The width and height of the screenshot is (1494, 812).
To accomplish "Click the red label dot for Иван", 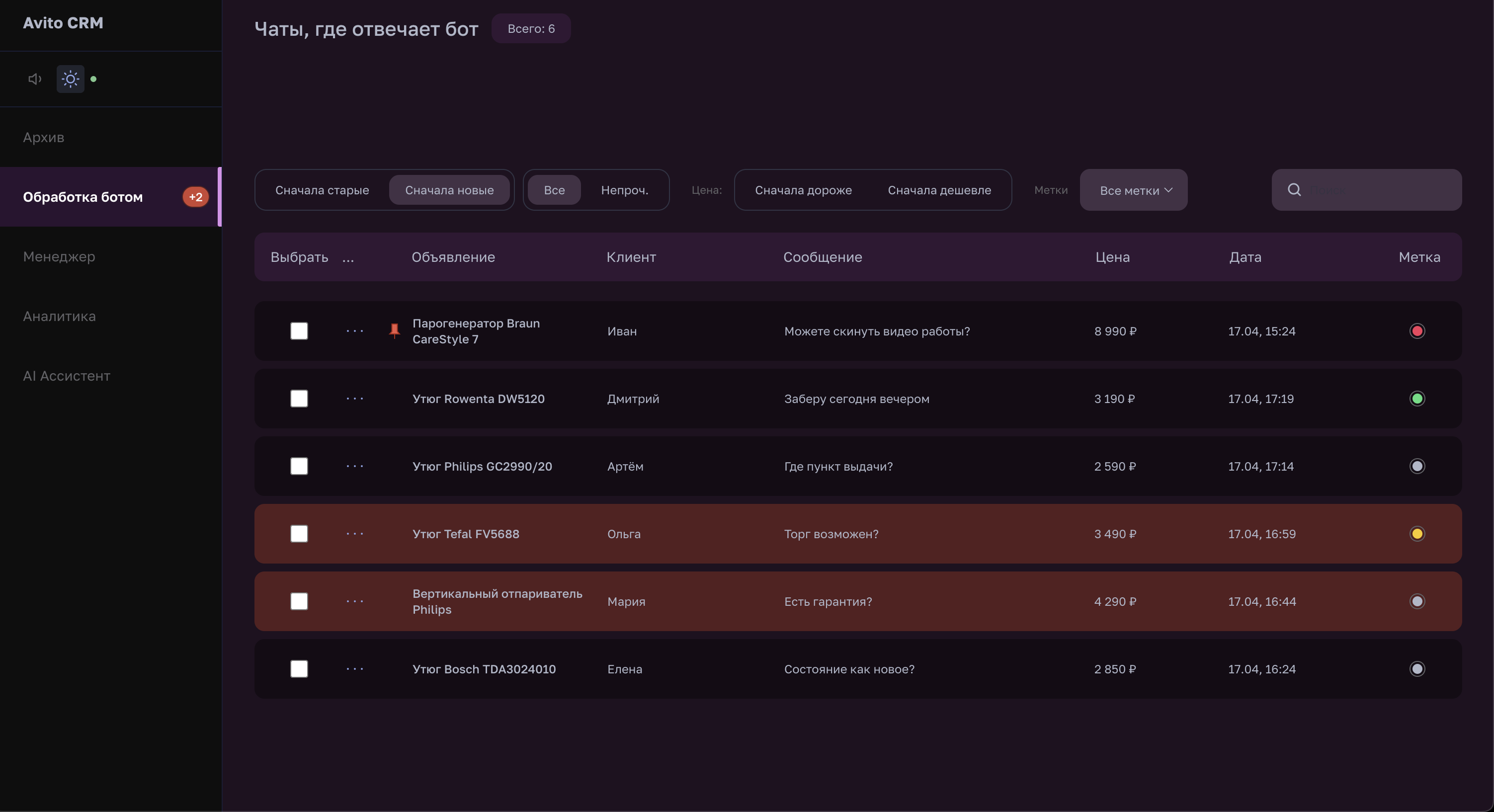I will [1417, 330].
